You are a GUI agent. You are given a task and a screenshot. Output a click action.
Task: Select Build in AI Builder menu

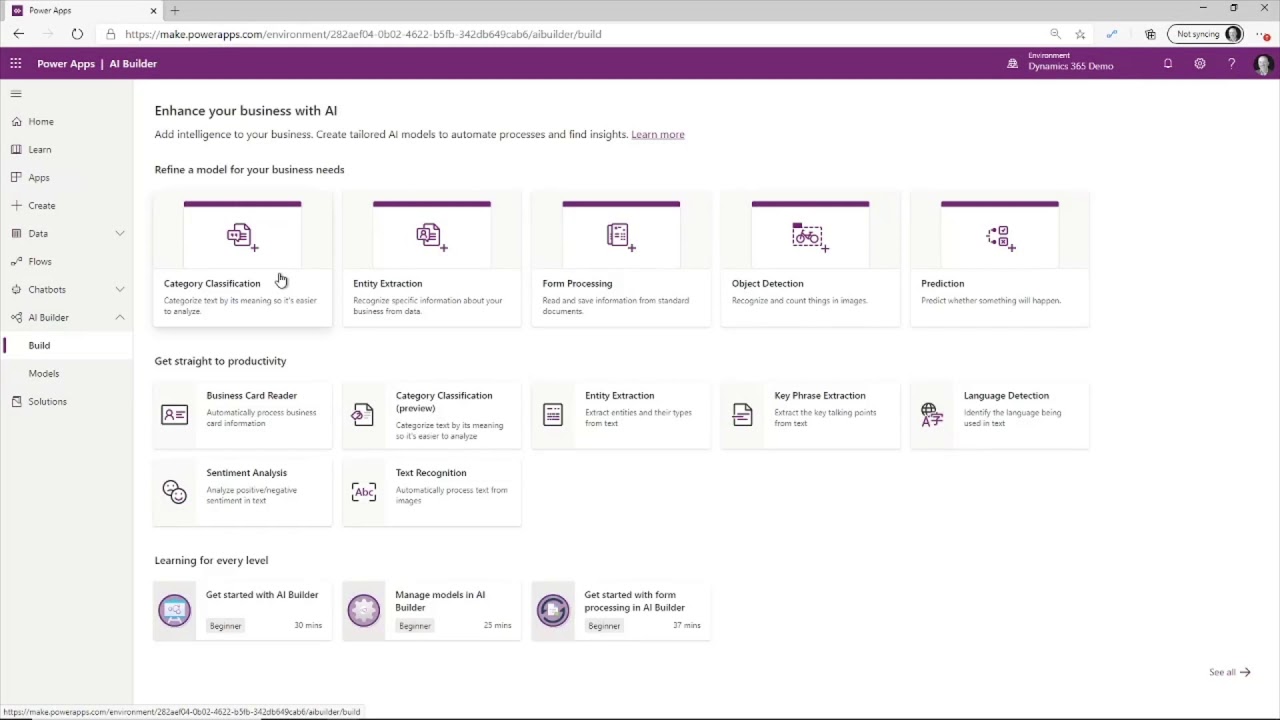66,346
